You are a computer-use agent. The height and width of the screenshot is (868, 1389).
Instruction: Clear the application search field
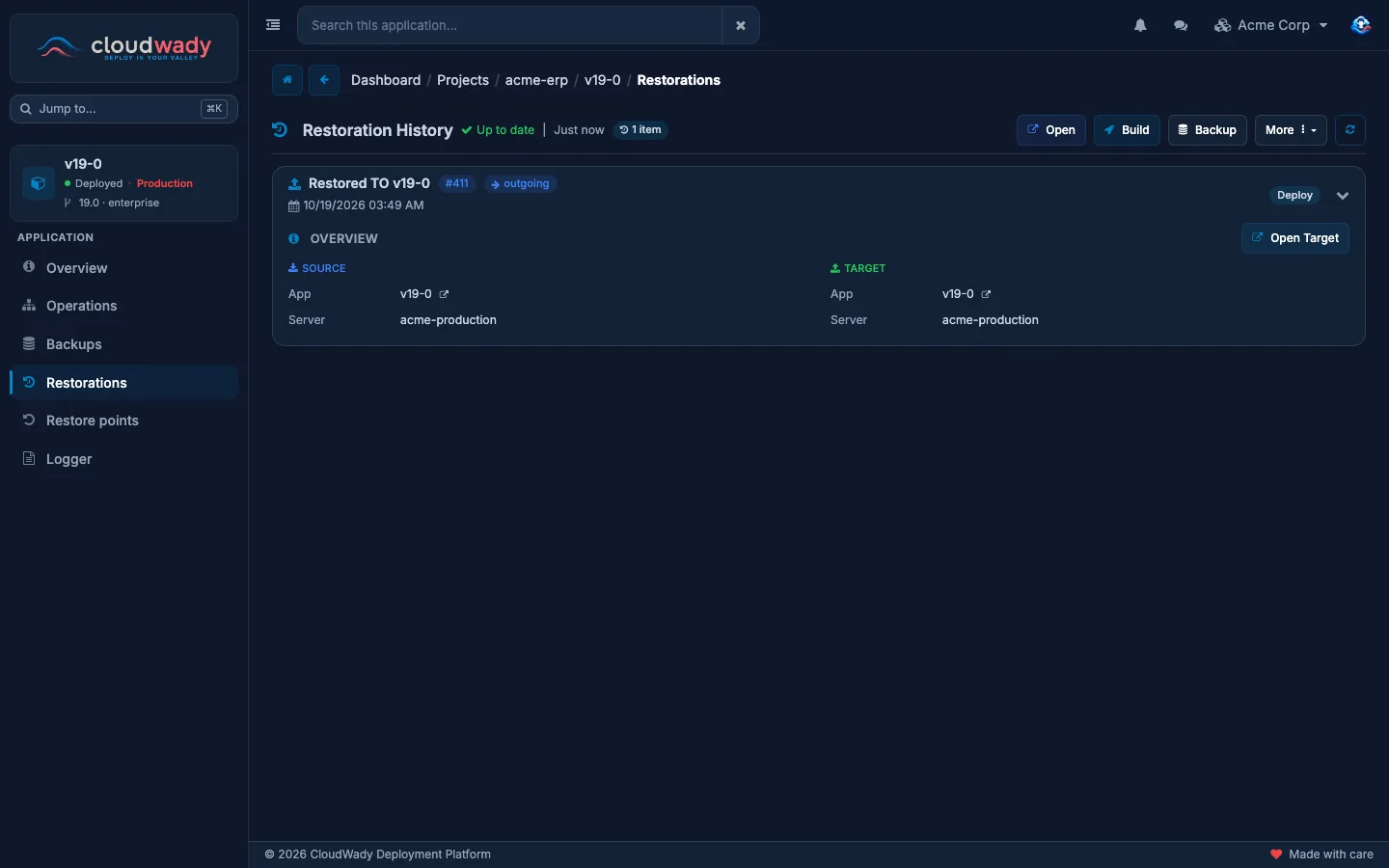tap(741, 25)
